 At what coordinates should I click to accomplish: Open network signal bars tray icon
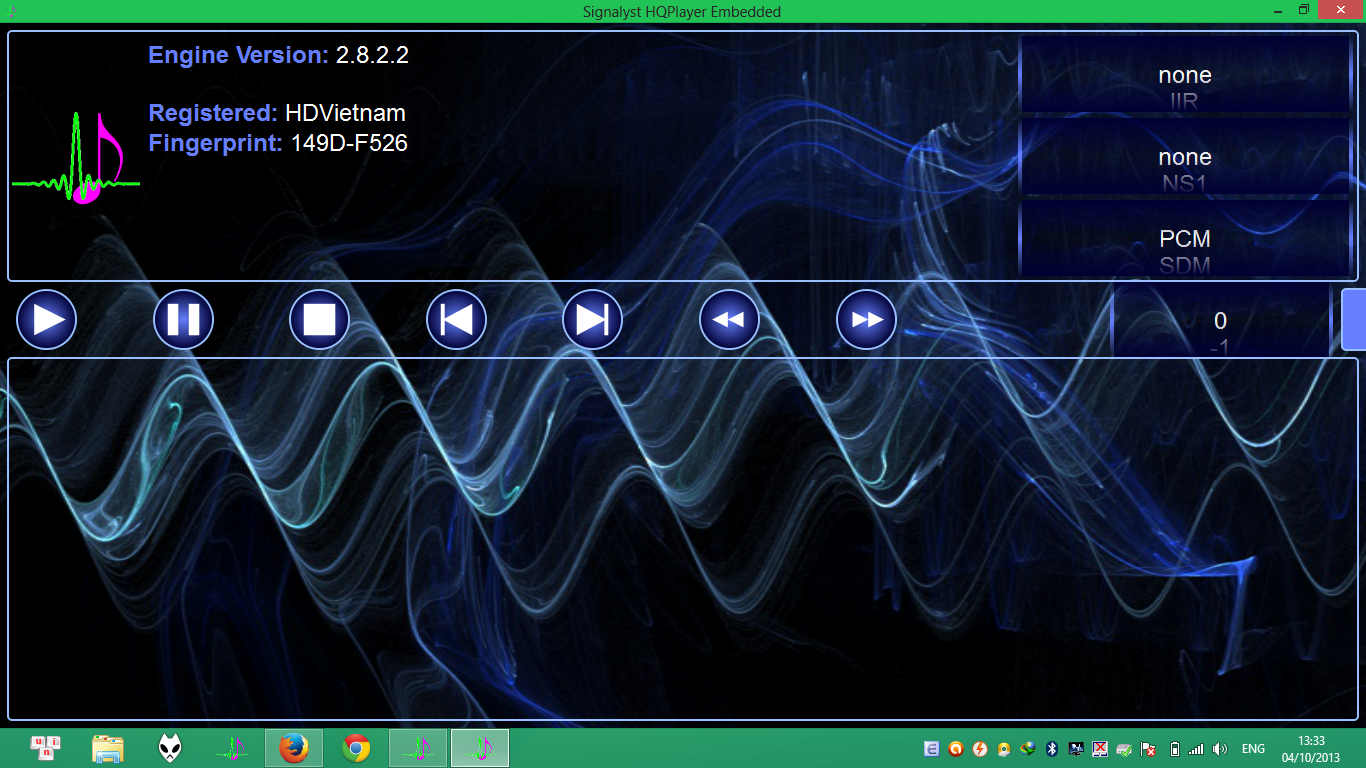[x=1196, y=749]
